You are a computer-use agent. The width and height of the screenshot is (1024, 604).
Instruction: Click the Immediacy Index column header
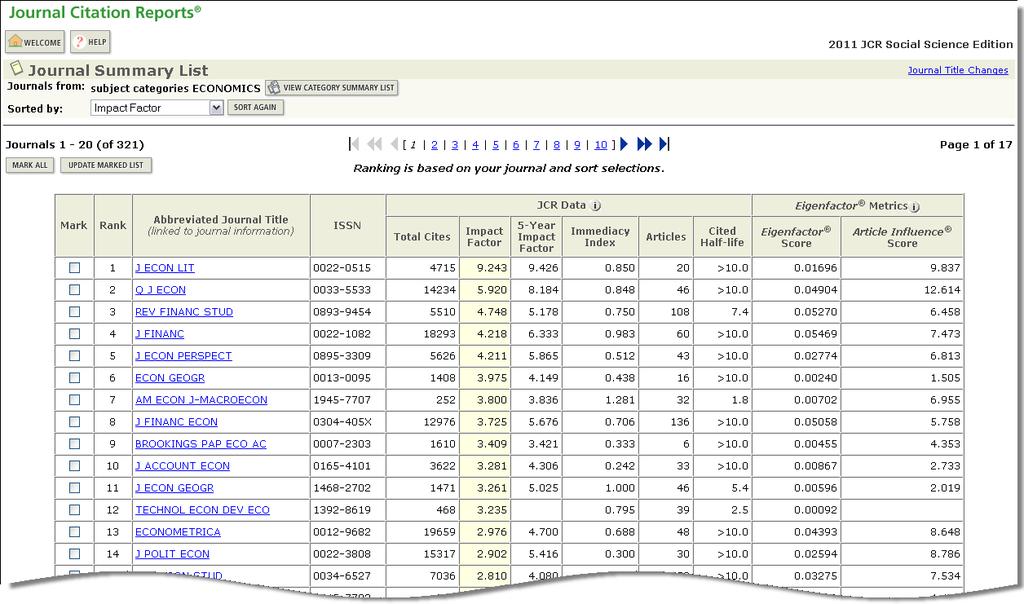[600, 236]
